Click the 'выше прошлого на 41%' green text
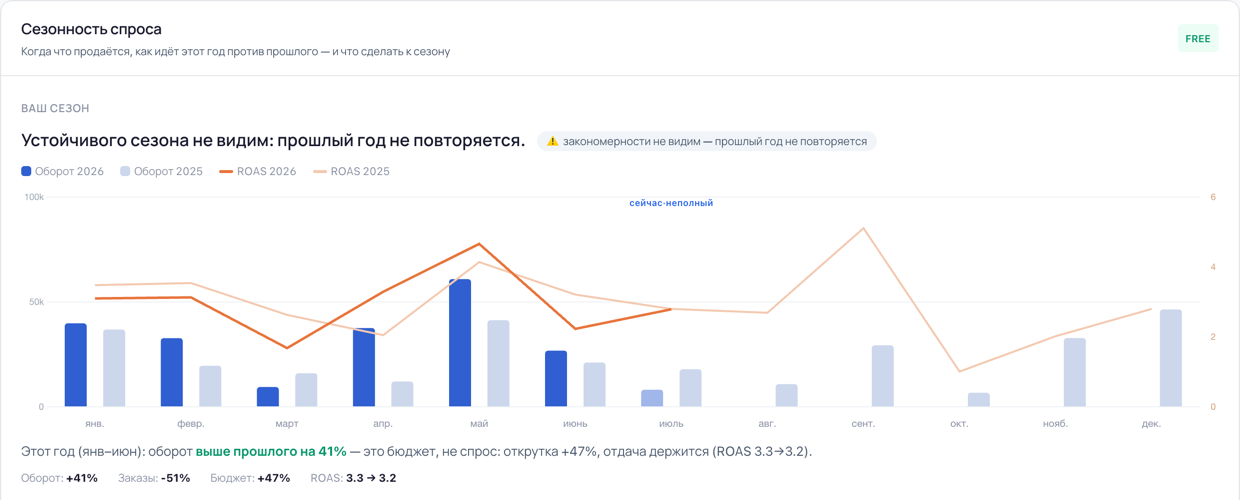The height and width of the screenshot is (500, 1240). click(x=271, y=451)
